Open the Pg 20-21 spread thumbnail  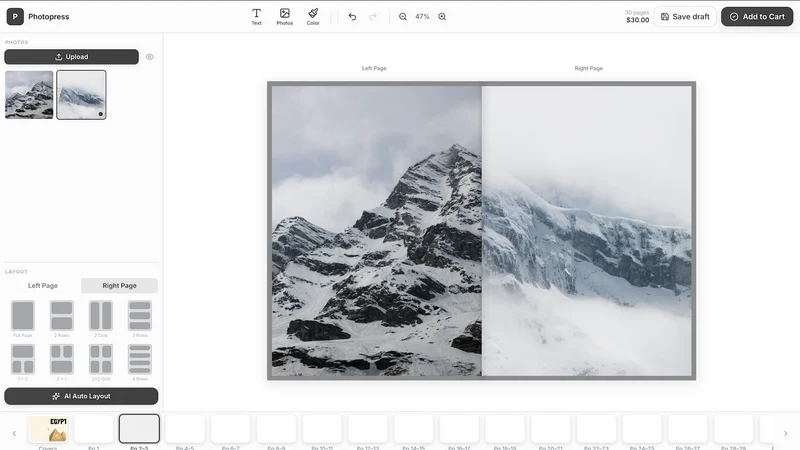[x=551, y=429]
